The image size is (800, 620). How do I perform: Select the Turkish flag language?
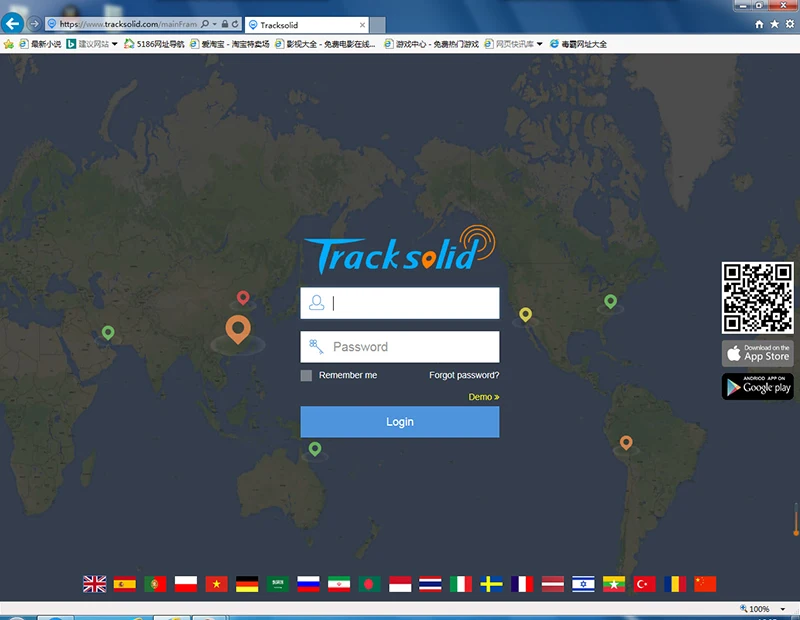[644, 584]
